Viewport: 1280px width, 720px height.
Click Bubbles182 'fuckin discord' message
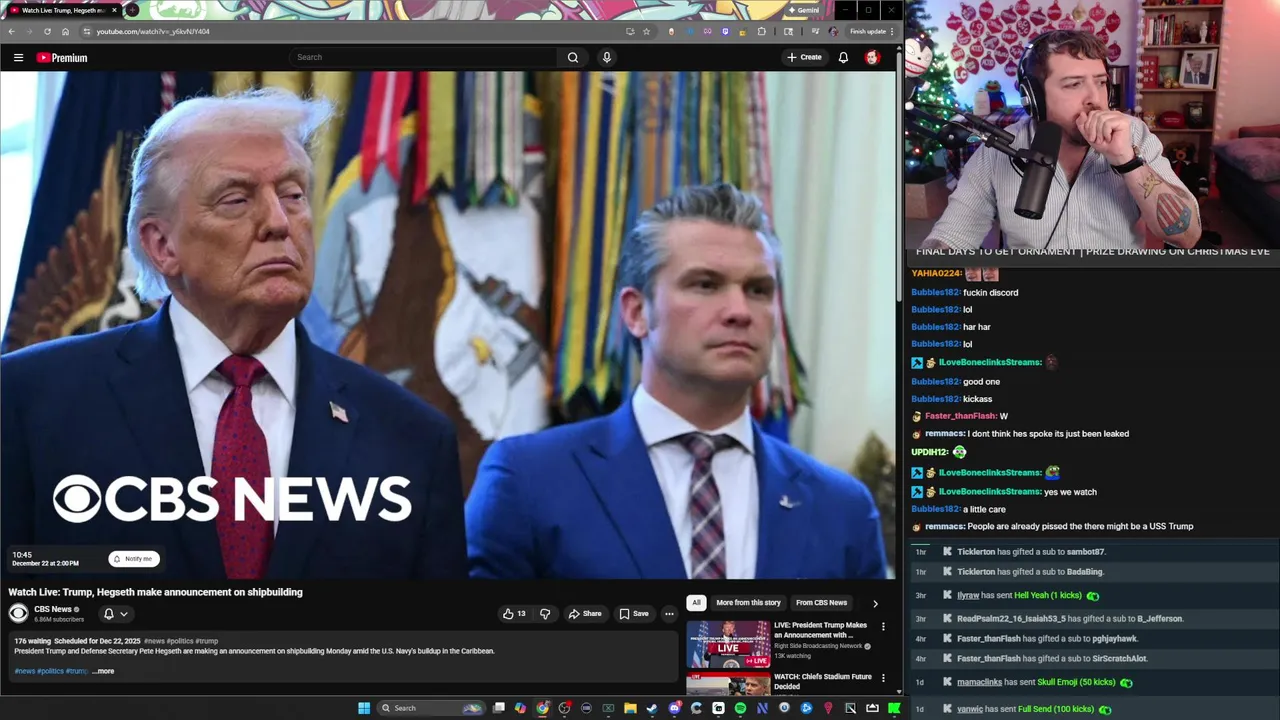[965, 292]
